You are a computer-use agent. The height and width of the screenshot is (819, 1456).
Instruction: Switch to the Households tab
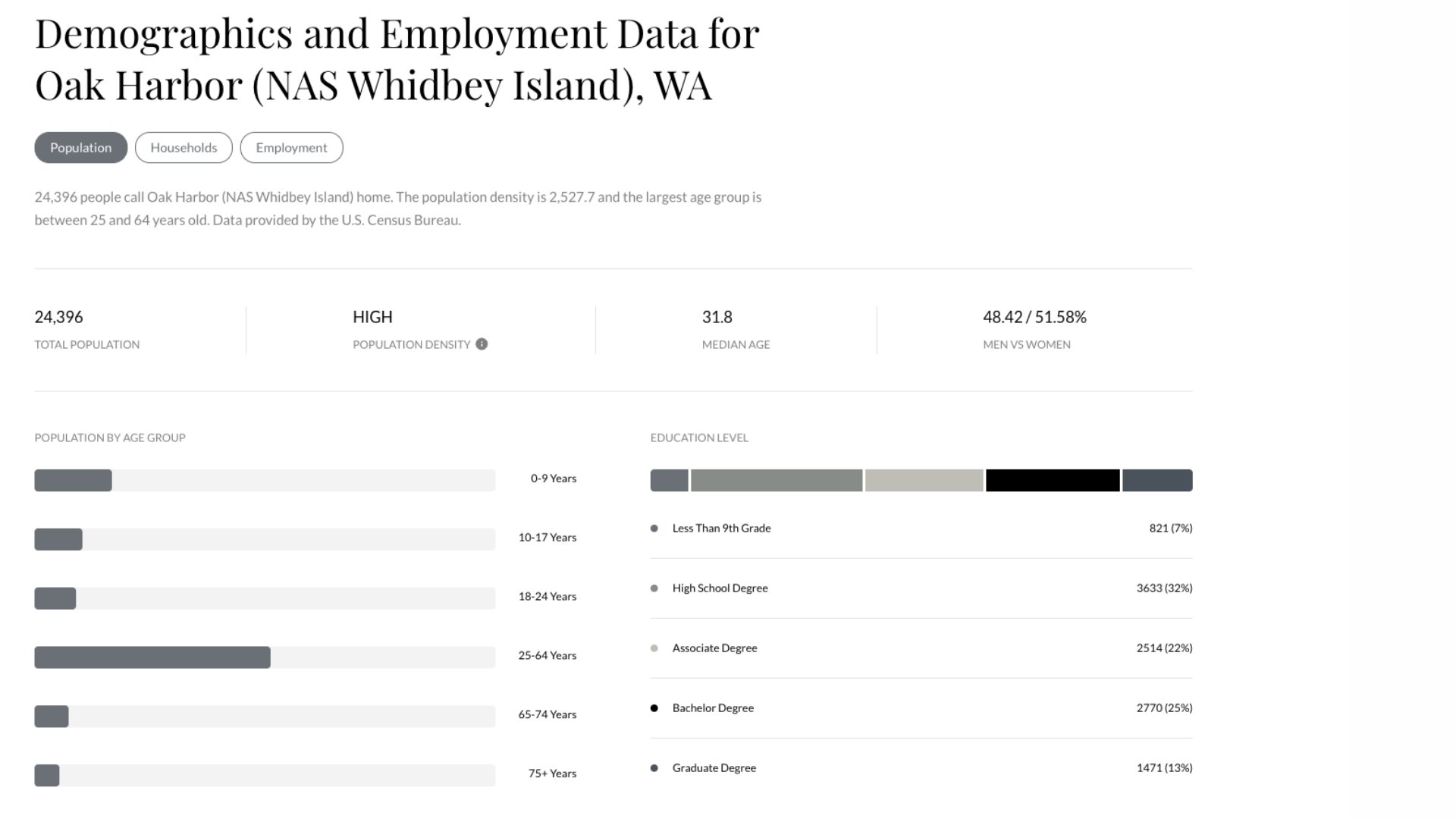(184, 148)
